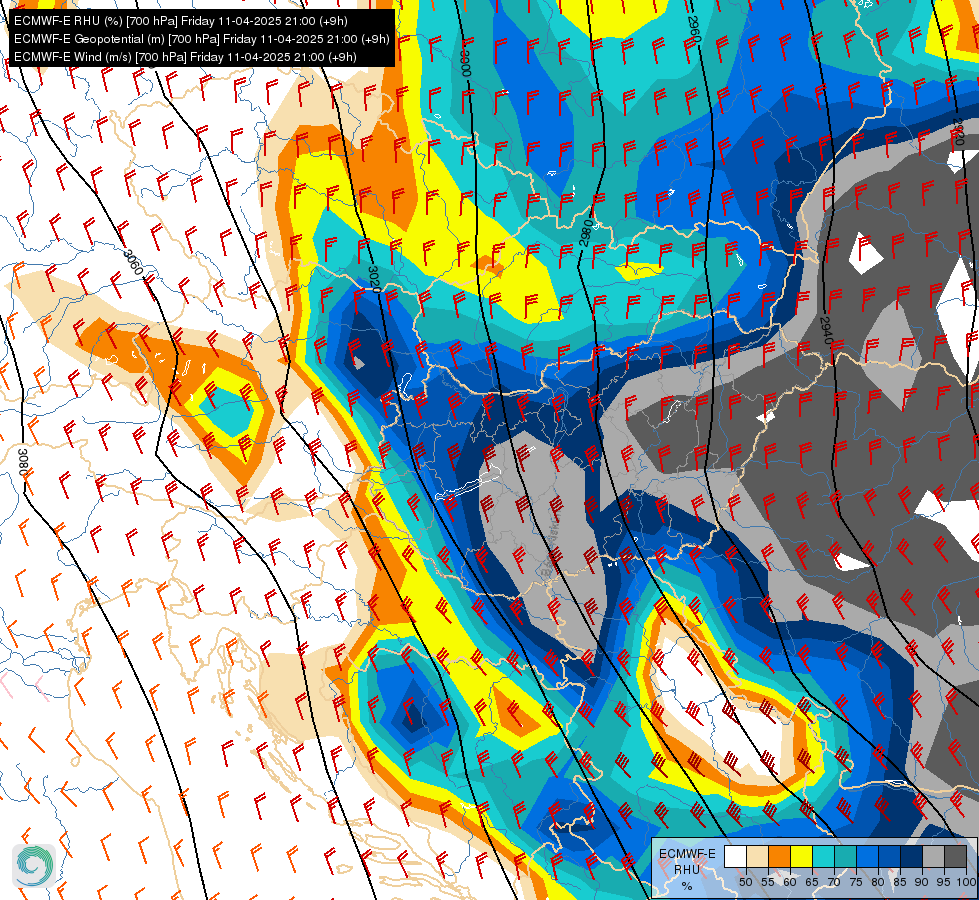
Task: Click the ECMWF-E Geopotential (m) title line
Action: pyautogui.click(x=202, y=39)
